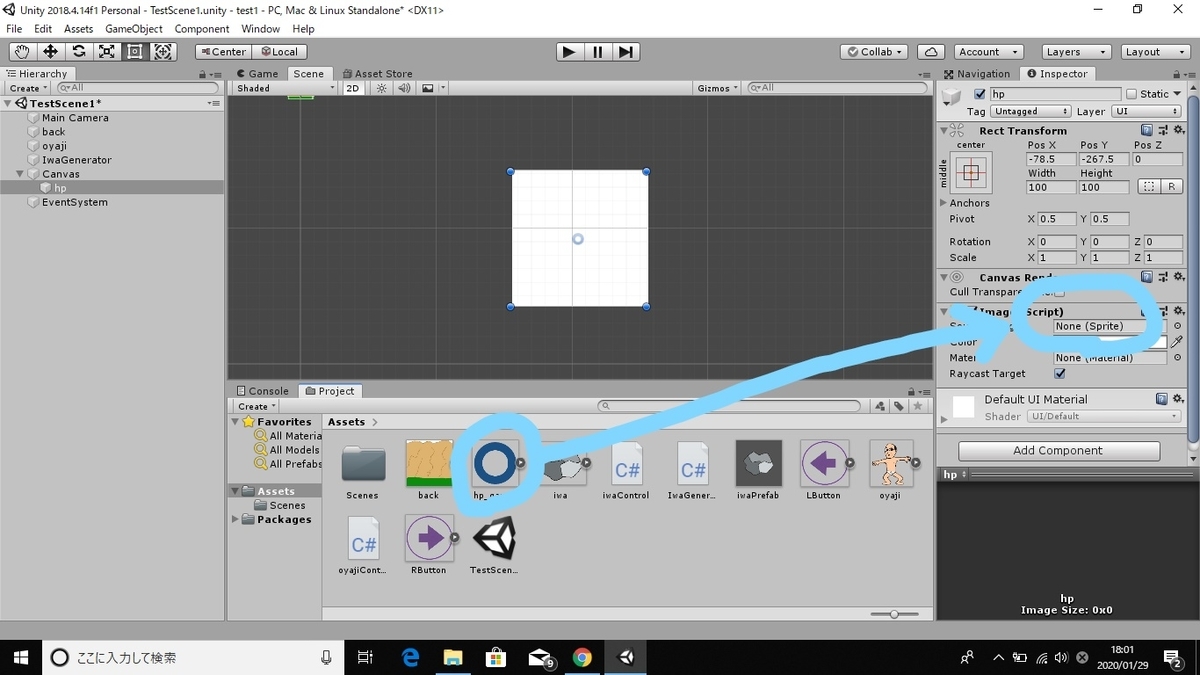
Task: Click the Project icon size slider
Action: point(894,614)
